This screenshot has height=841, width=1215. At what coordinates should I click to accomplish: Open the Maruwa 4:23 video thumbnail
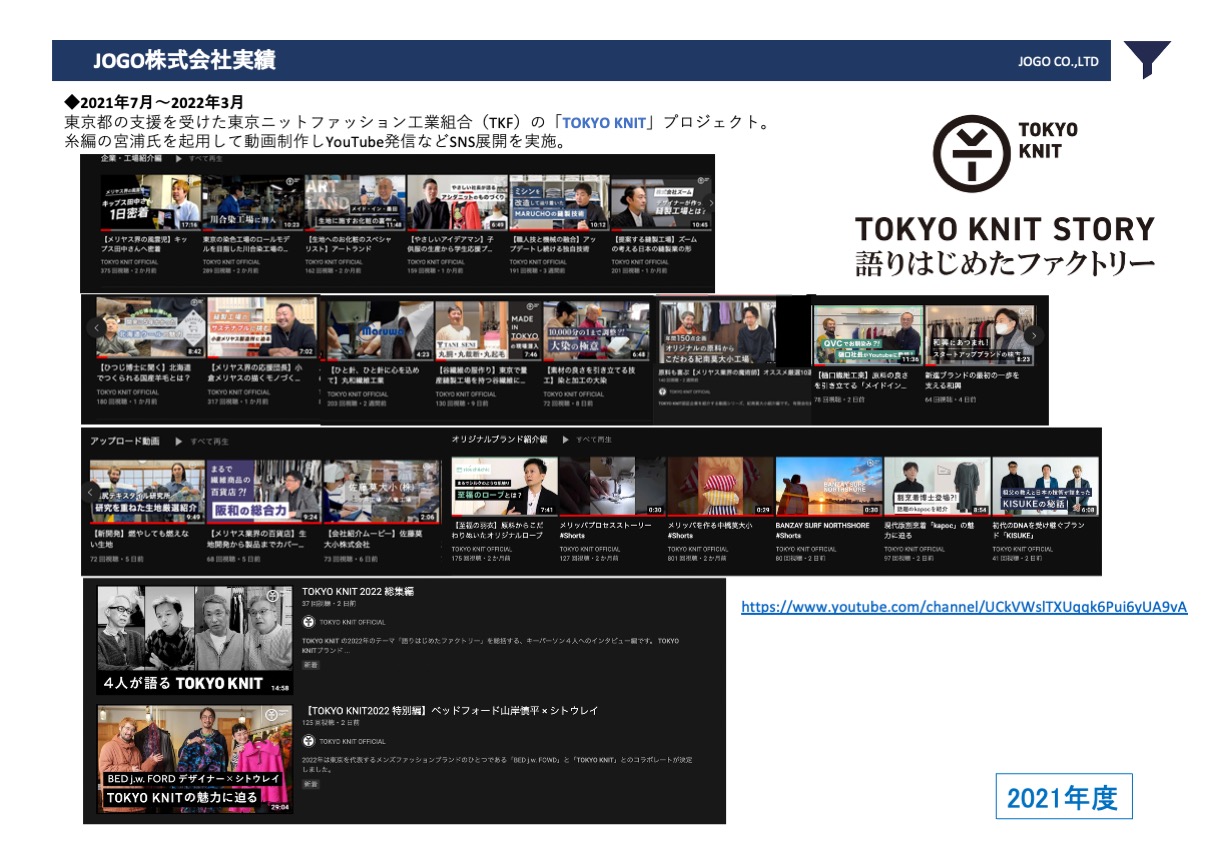378,331
